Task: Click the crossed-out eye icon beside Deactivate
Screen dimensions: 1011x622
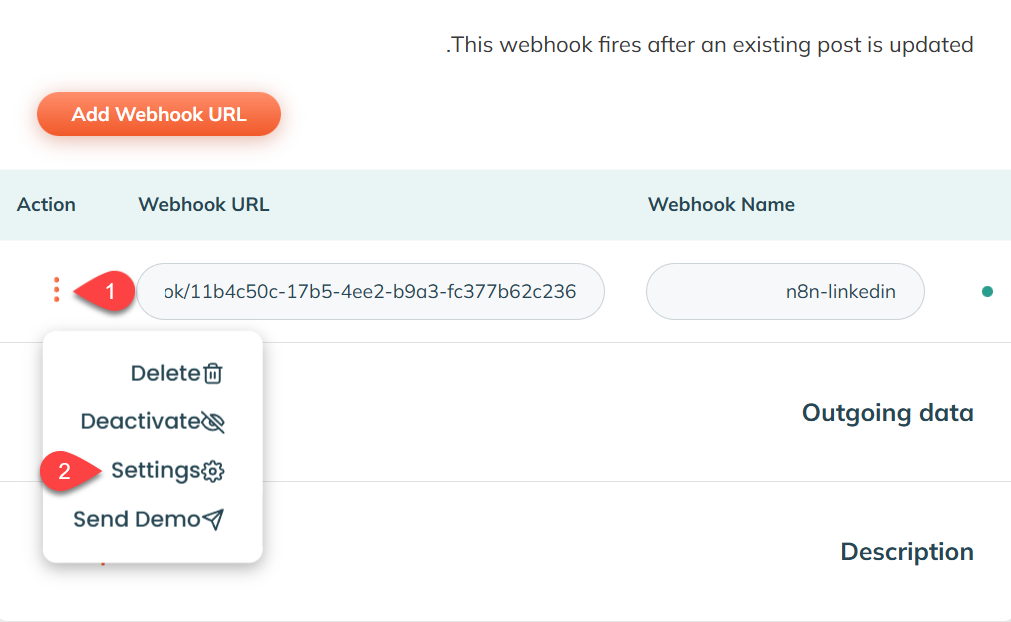Action: tap(213, 422)
